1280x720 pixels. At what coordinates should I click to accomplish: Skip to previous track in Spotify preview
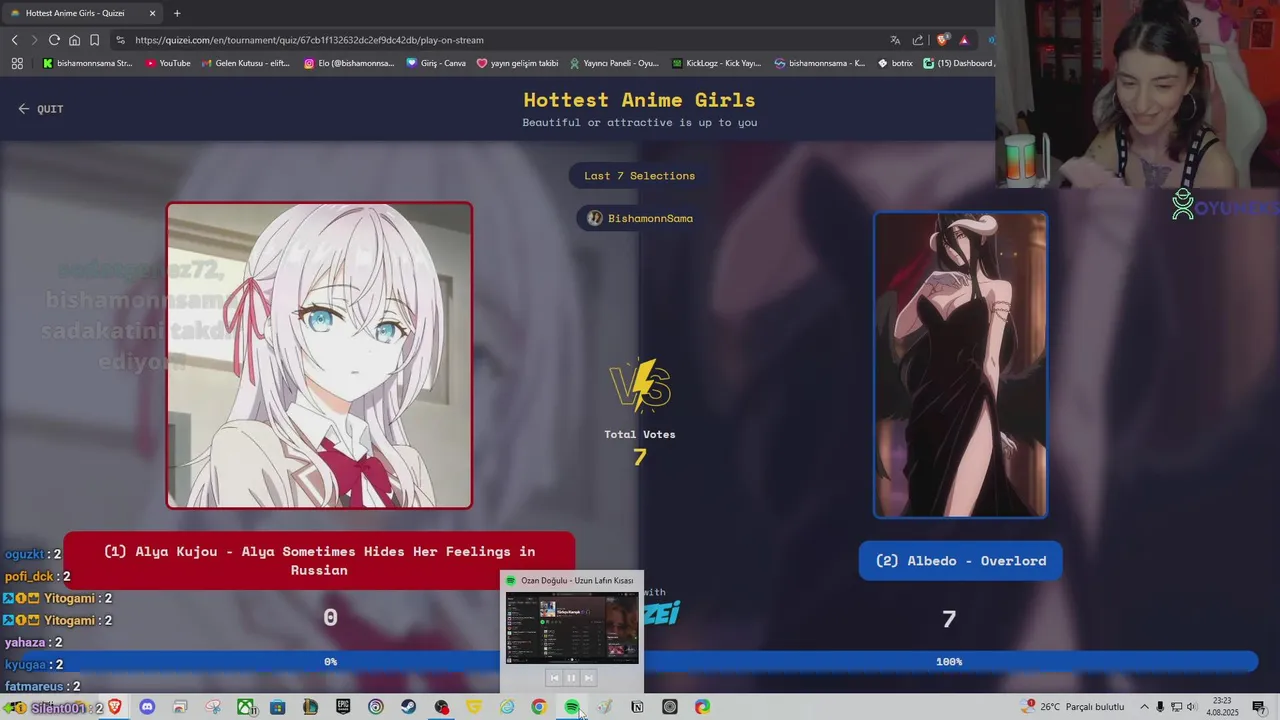pyautogui.click(x=554, y=678)
